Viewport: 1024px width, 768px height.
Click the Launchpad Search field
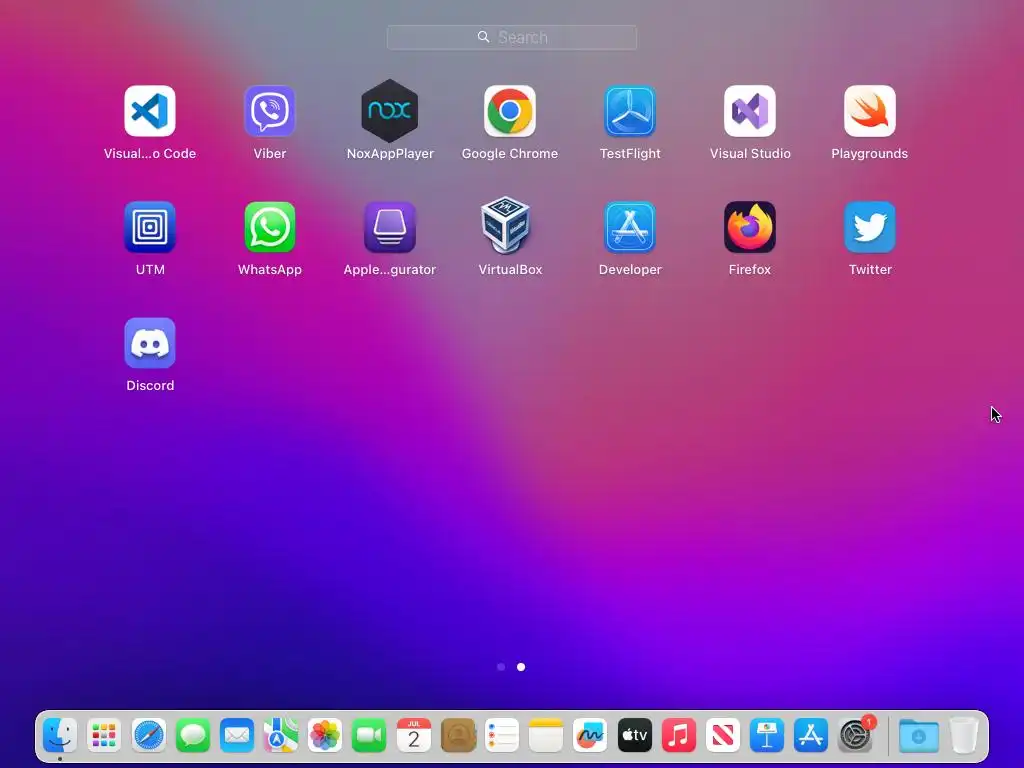tap(512, 37)
